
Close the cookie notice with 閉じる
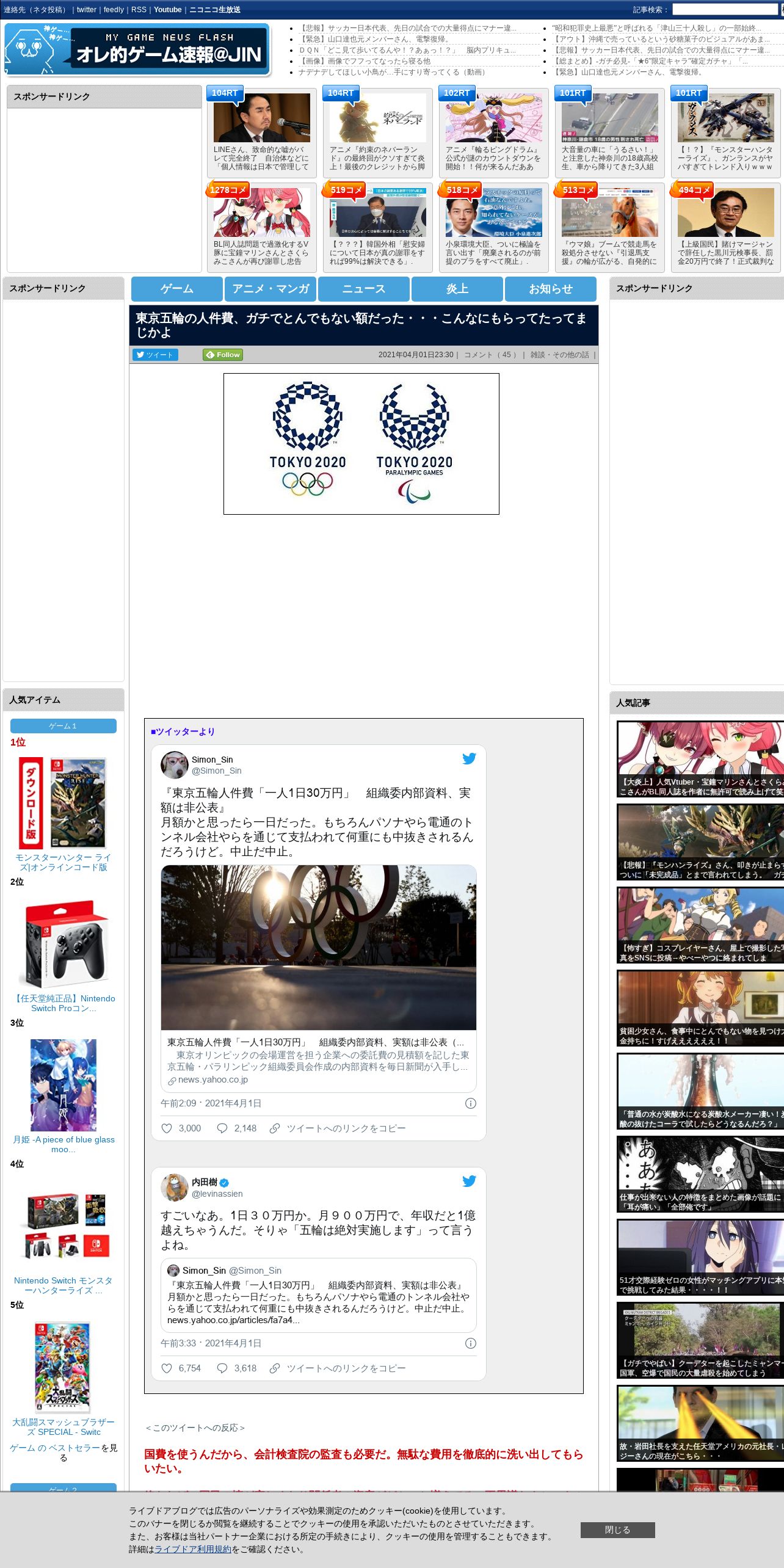tap(617, 1530)
